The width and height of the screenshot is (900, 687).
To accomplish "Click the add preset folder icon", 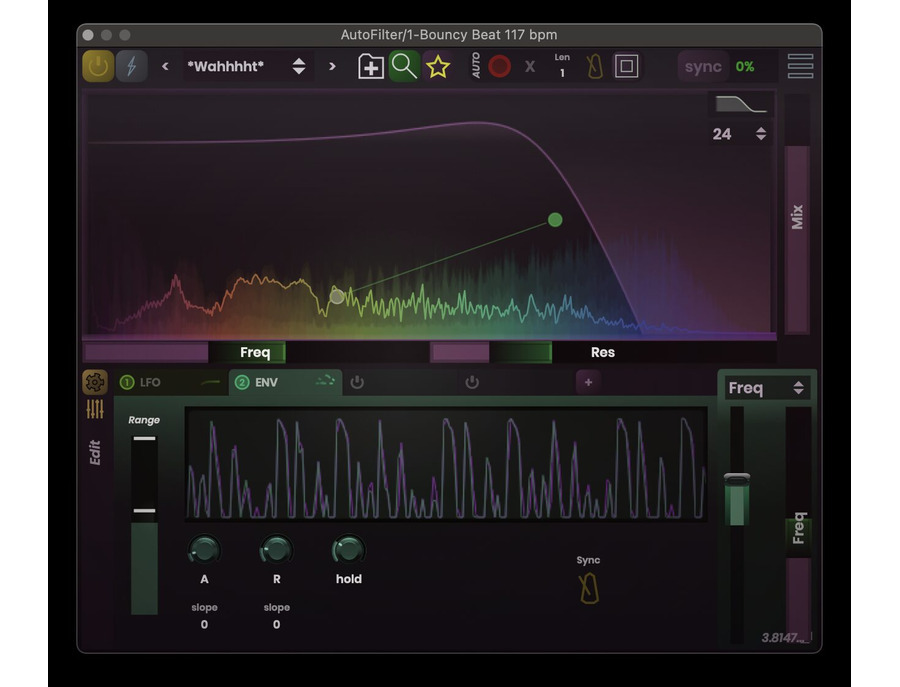I will 371,67.
